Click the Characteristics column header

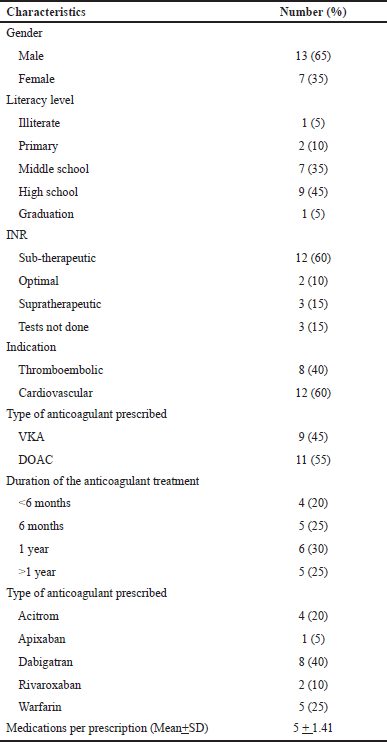(45, 12)
